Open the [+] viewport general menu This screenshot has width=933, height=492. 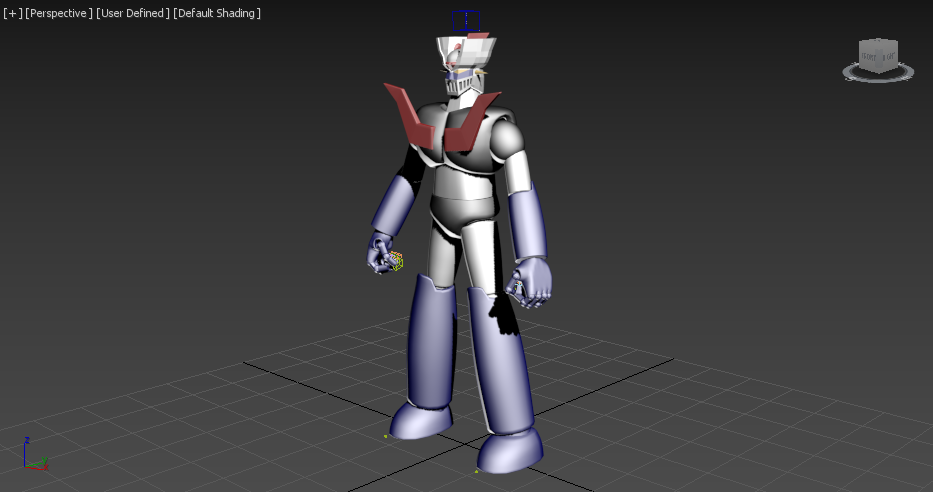[x=12, y=13]
